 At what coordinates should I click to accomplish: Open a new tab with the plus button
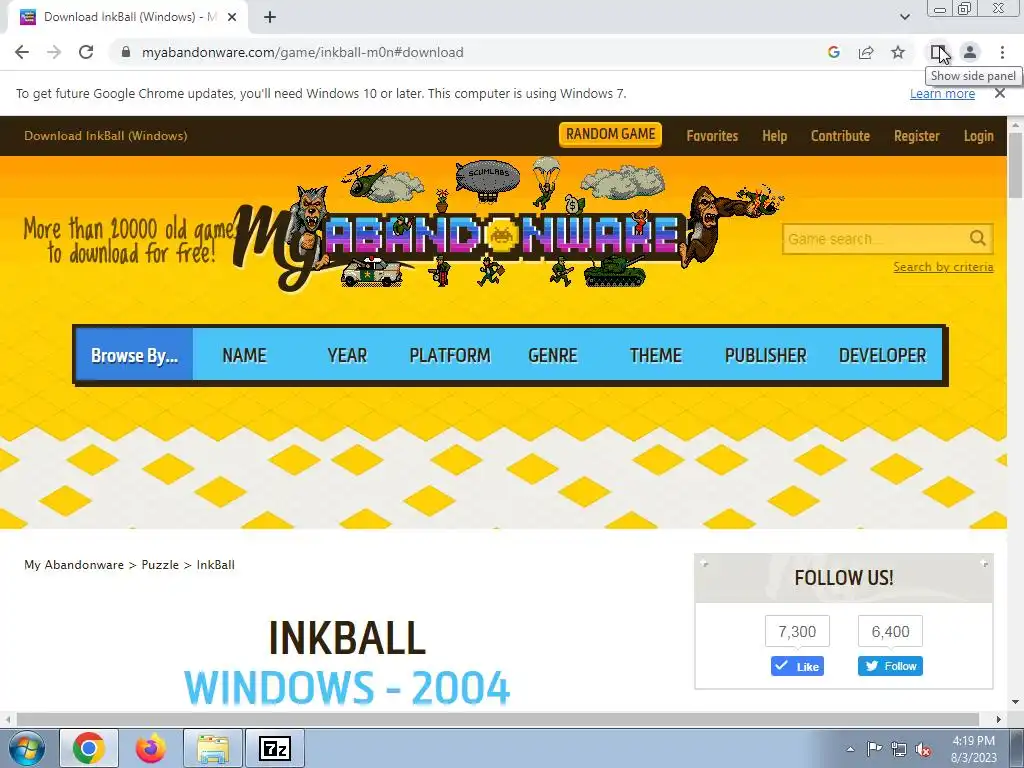270,18
